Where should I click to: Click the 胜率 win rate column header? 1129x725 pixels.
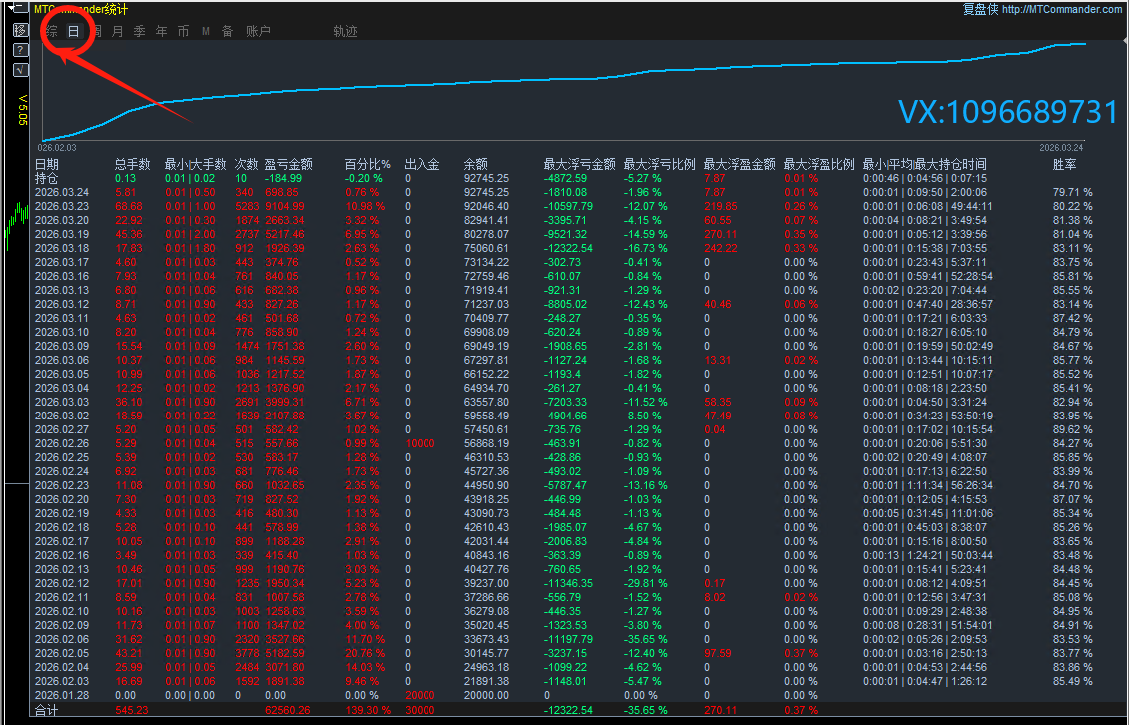click(x=1064, y=164)
